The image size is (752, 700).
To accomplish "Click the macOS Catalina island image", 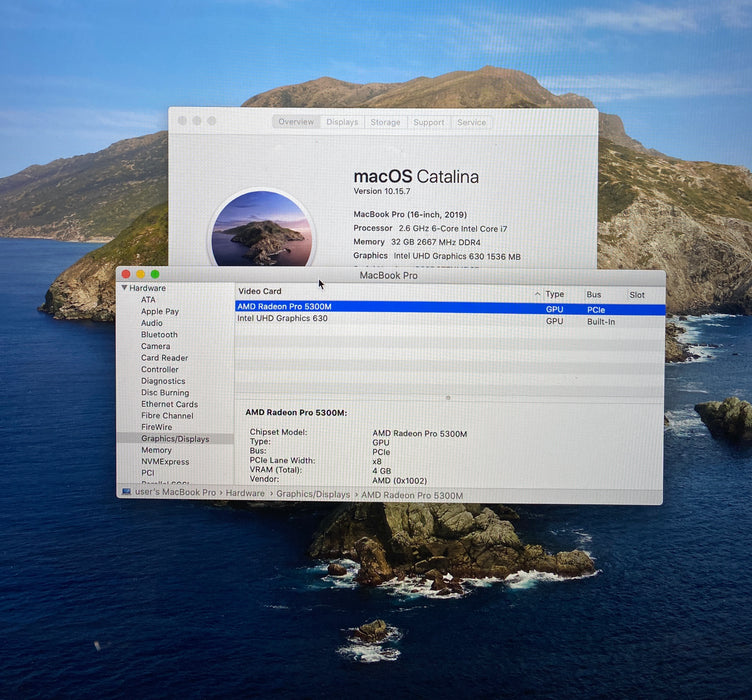I will [x=262, y=228].
